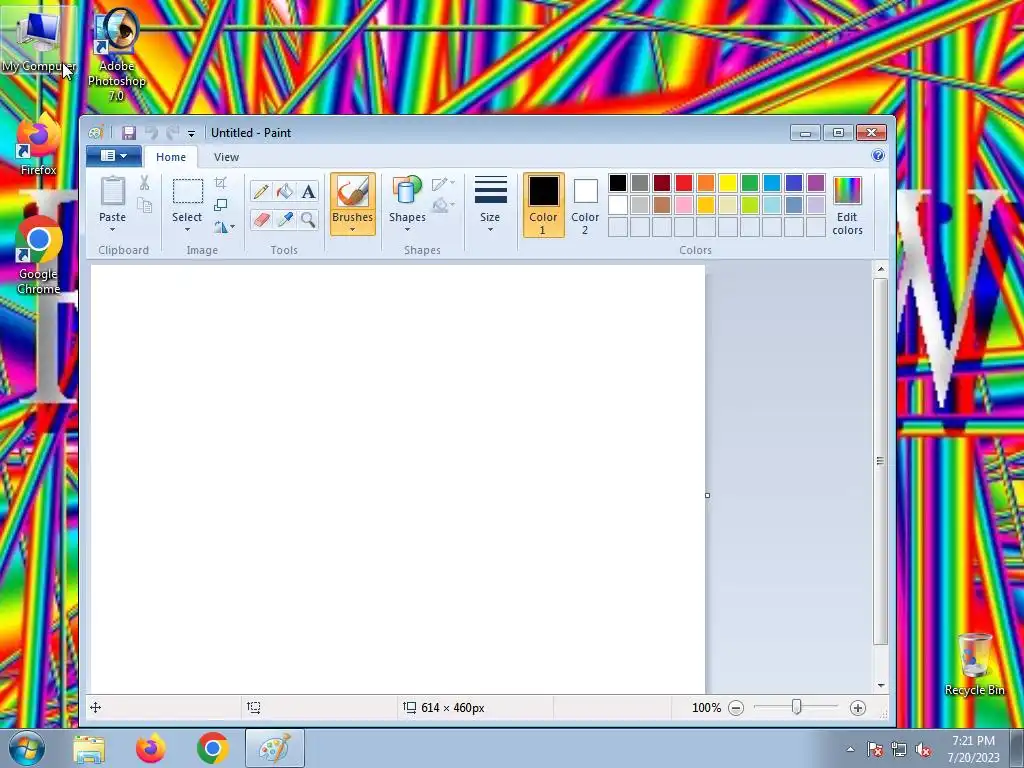The image size is (1024, 768).
Task: Open the Shape outline dropdown
Action: tap(443, 184)
